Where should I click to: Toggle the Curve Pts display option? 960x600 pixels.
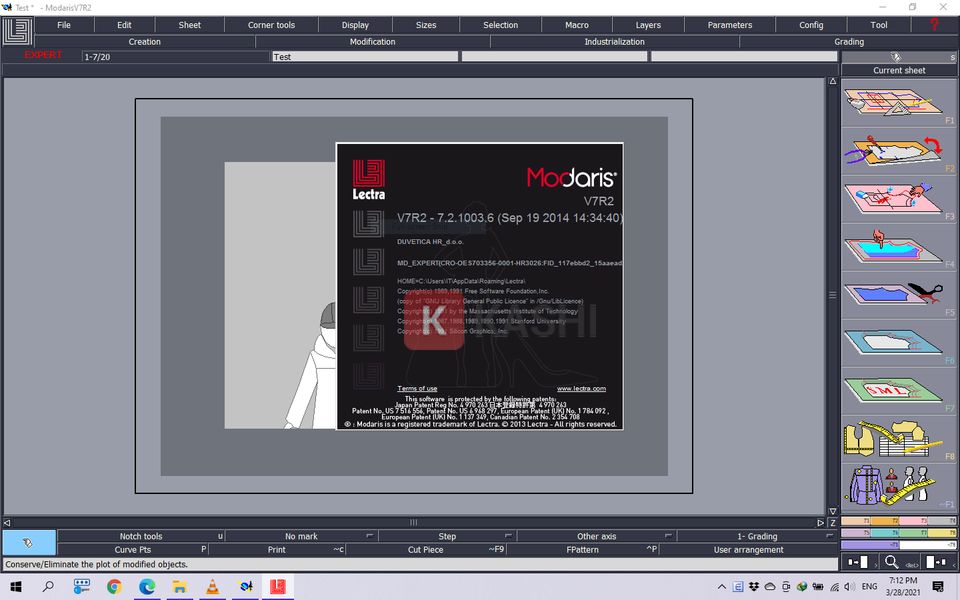click(x=132, y=550)
